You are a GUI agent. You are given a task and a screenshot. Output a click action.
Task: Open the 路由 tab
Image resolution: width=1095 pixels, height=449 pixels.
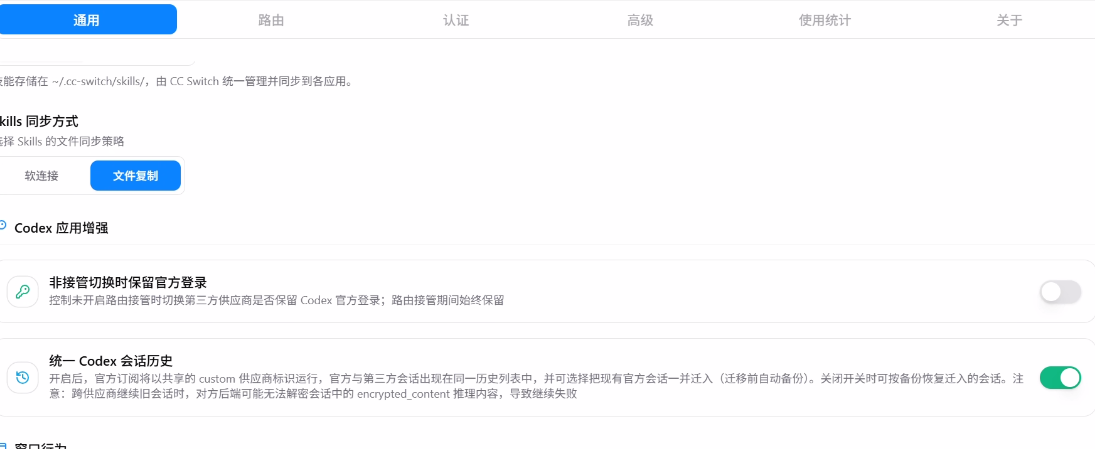tap(271, 20)
